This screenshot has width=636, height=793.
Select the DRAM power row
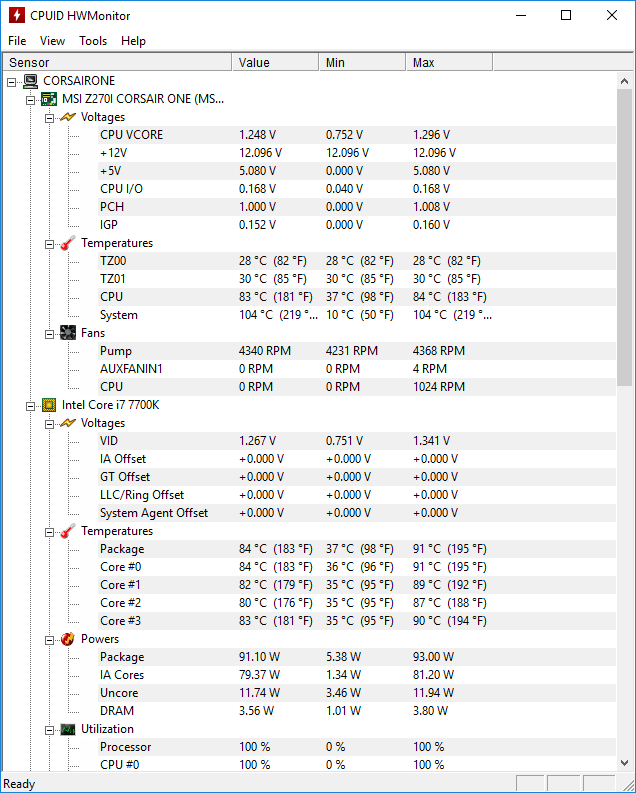[357, 711]
